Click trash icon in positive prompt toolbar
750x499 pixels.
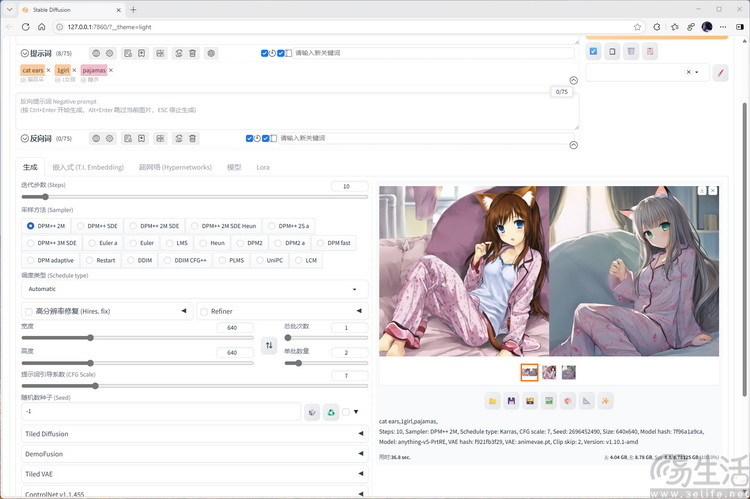(x=192, y=53)
